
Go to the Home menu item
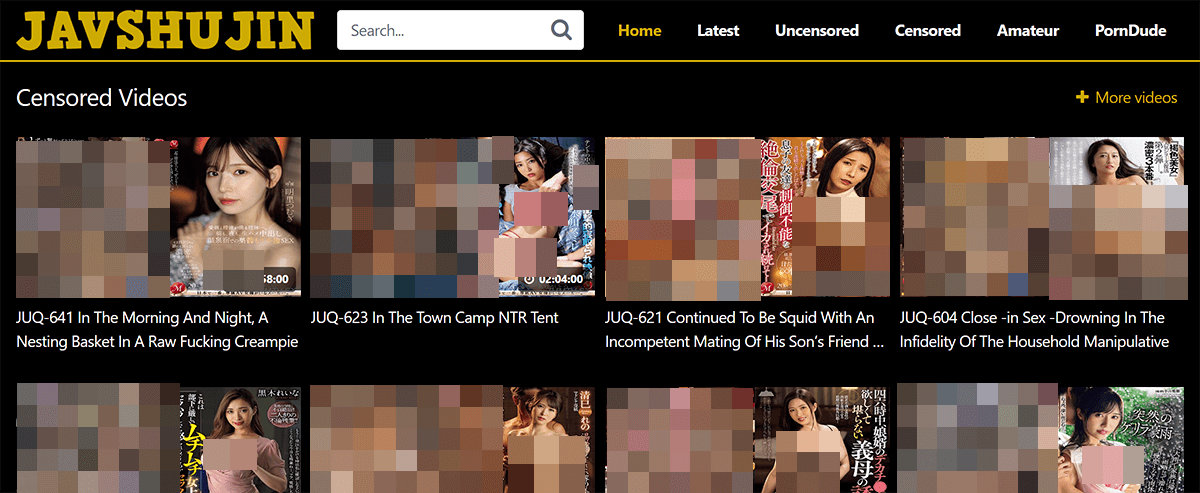tap(639, 30)
